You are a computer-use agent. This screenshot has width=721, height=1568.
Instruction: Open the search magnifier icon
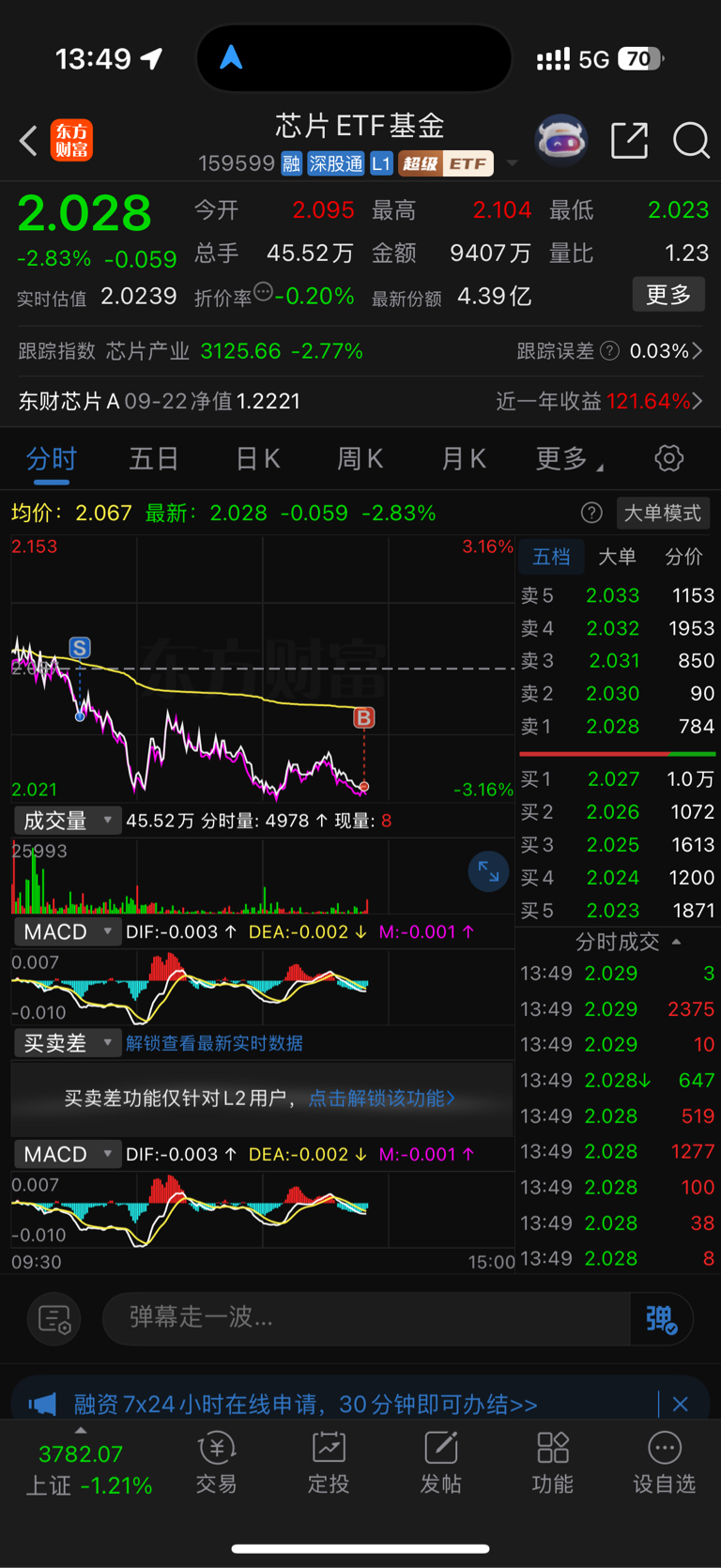coord(691,141)
